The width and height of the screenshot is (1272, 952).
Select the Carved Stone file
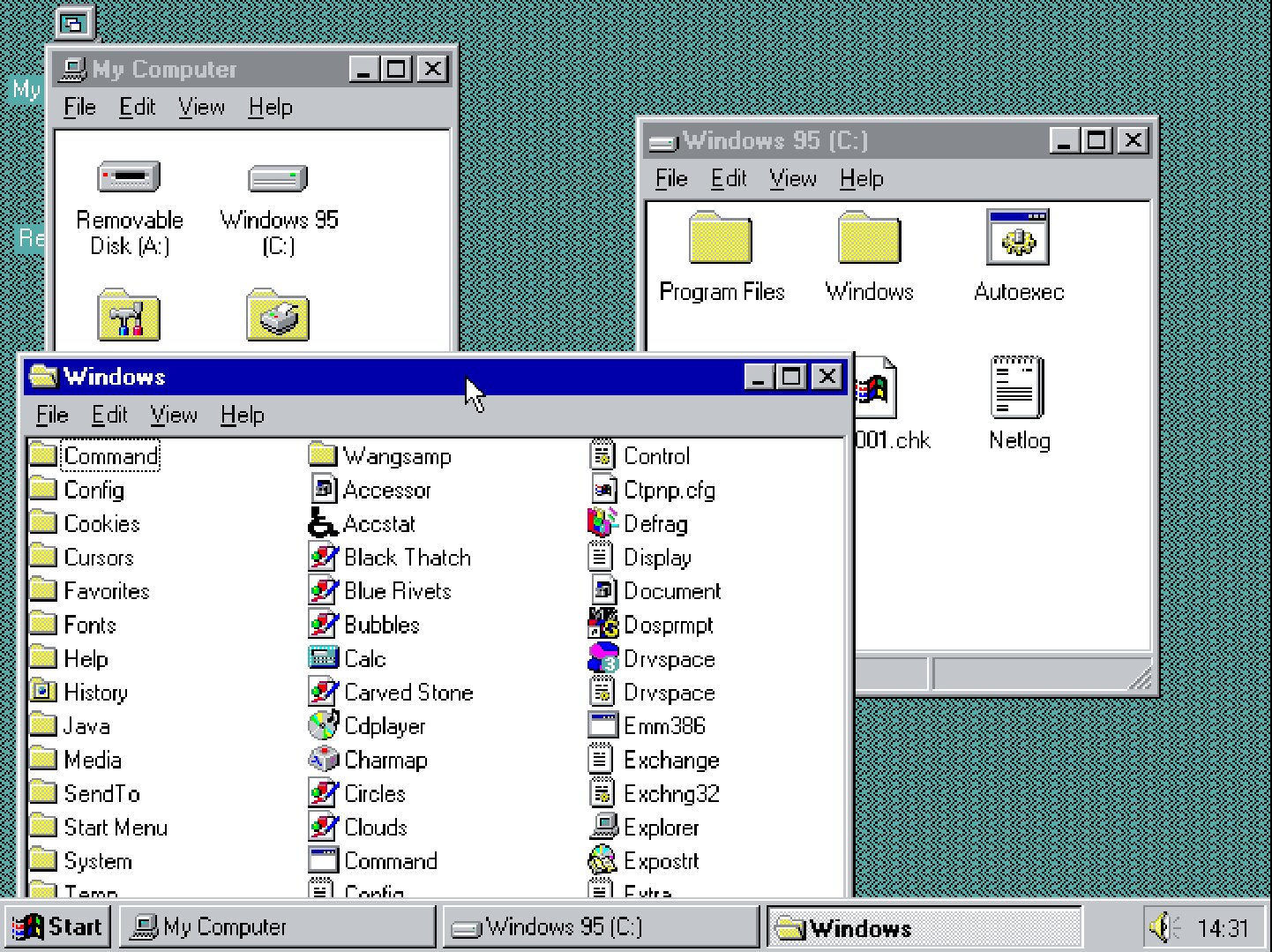coord(391,692)
